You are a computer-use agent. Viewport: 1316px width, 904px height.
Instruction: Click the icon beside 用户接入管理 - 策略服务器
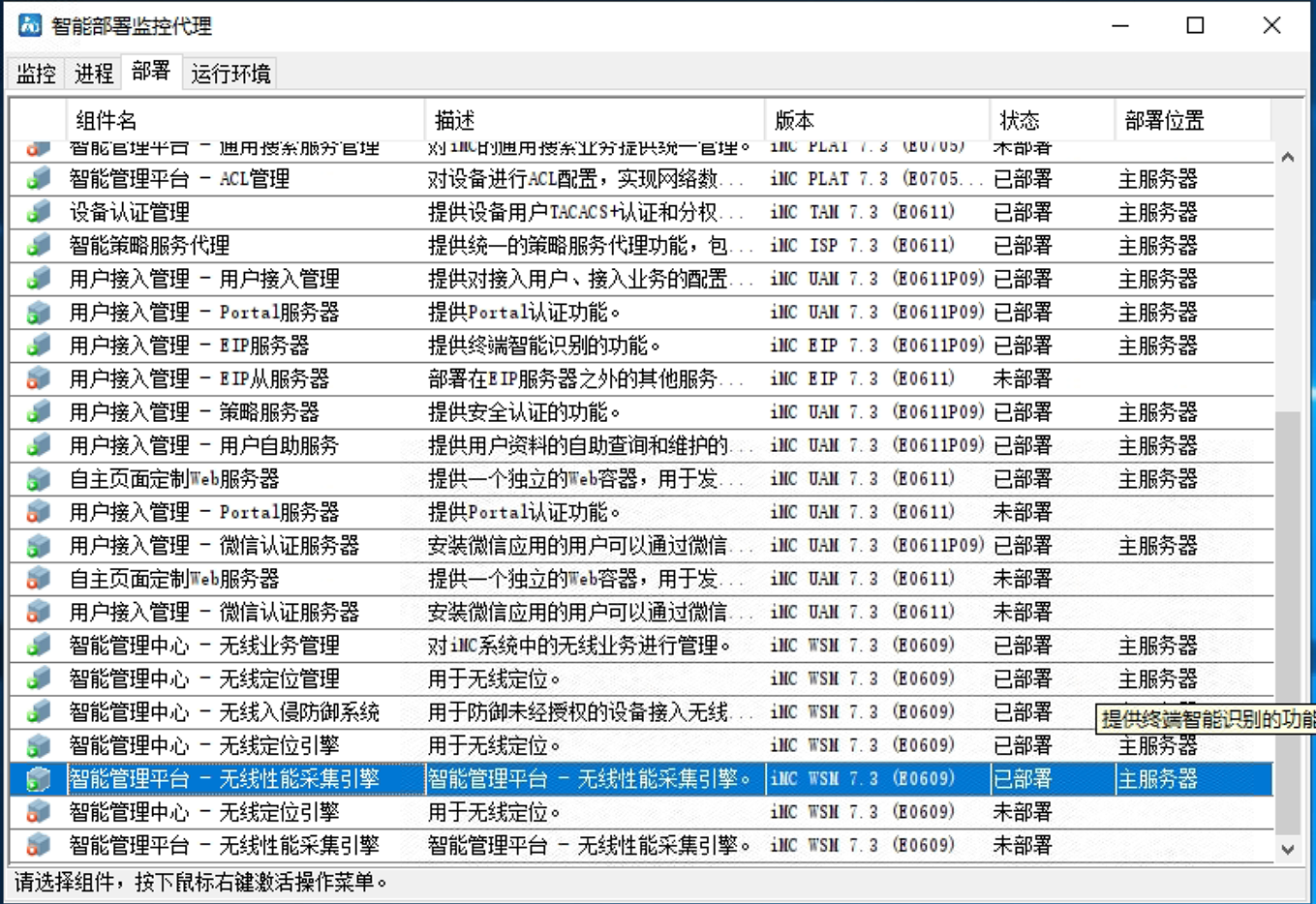pos(39,412)
